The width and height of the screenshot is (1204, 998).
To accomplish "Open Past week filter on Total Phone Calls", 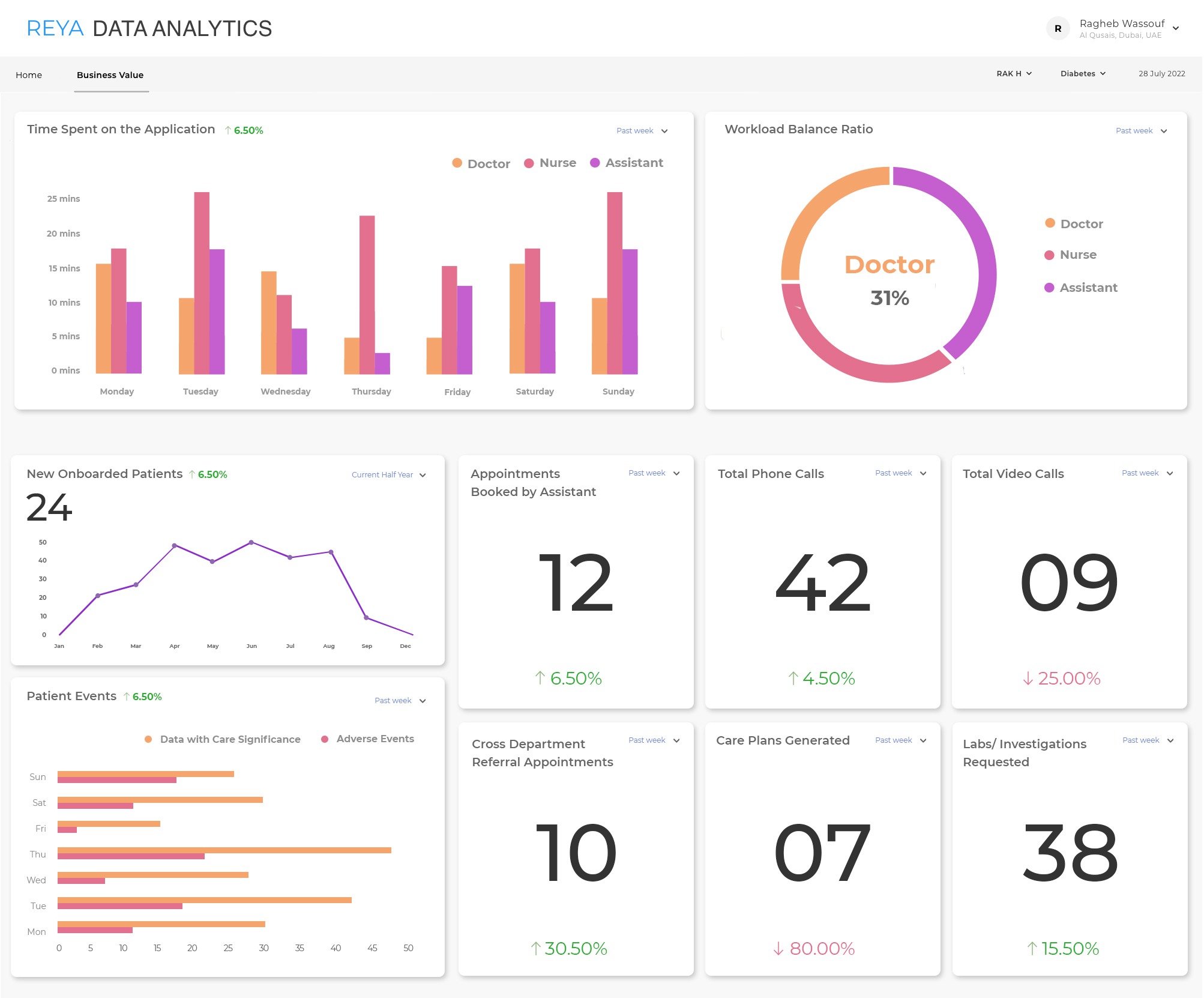I will 900,473.
